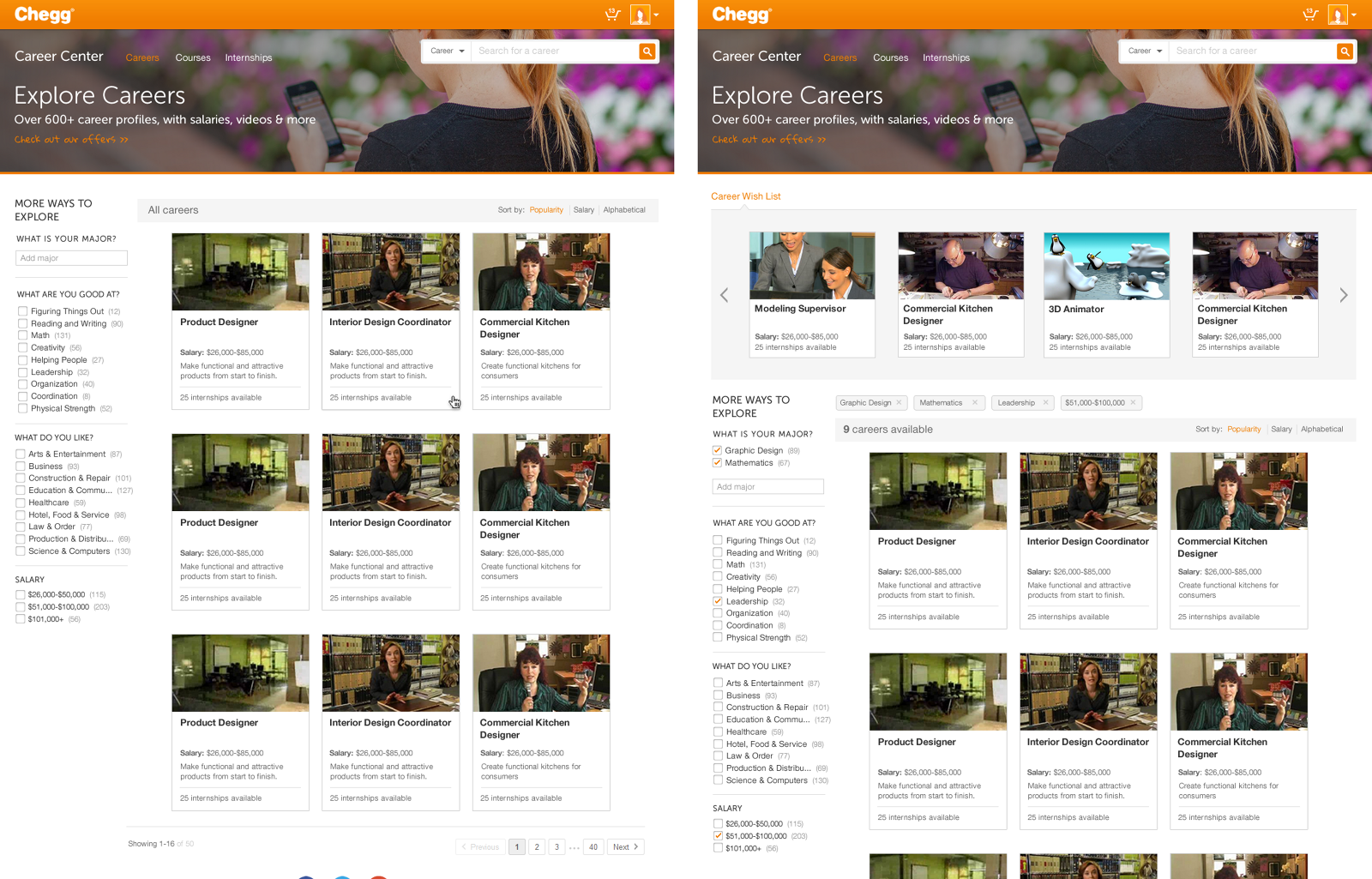Screen dimensions: 1372x879
Task: Open 3D Animator card in Wish List
Action: [1106, 294]
